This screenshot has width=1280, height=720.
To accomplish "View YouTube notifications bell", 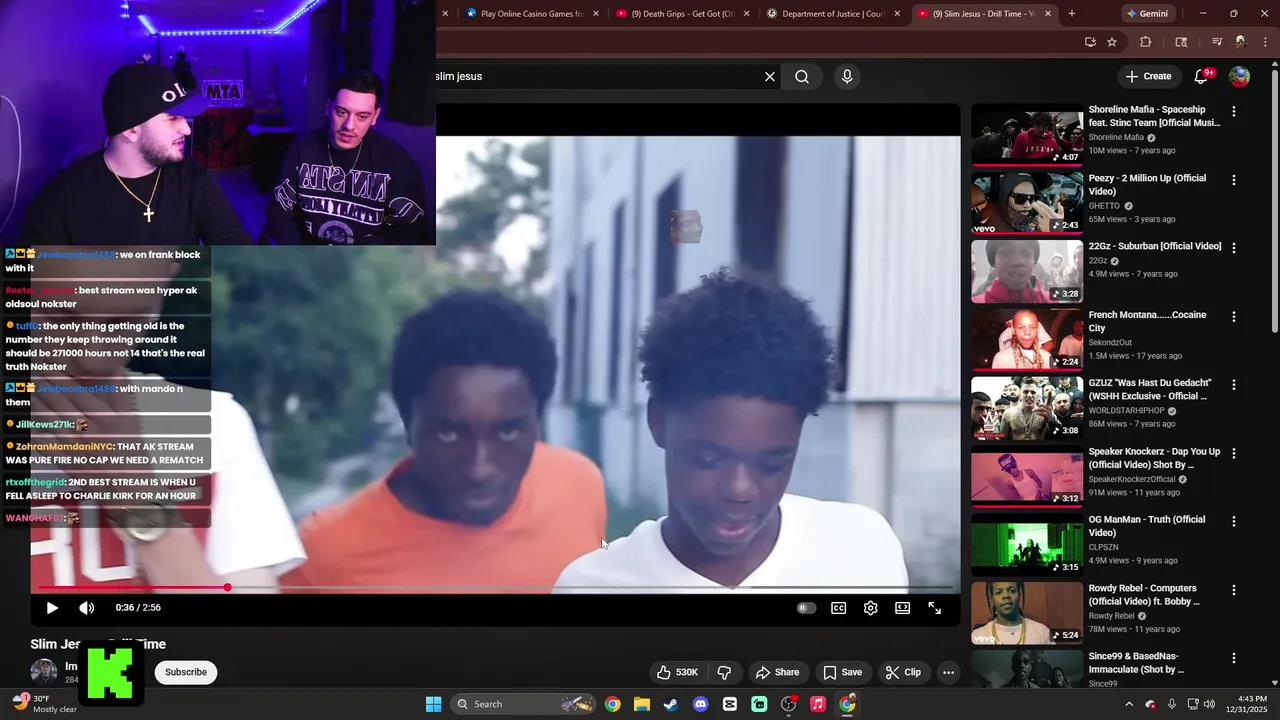I will click(x=1202, y=76).
